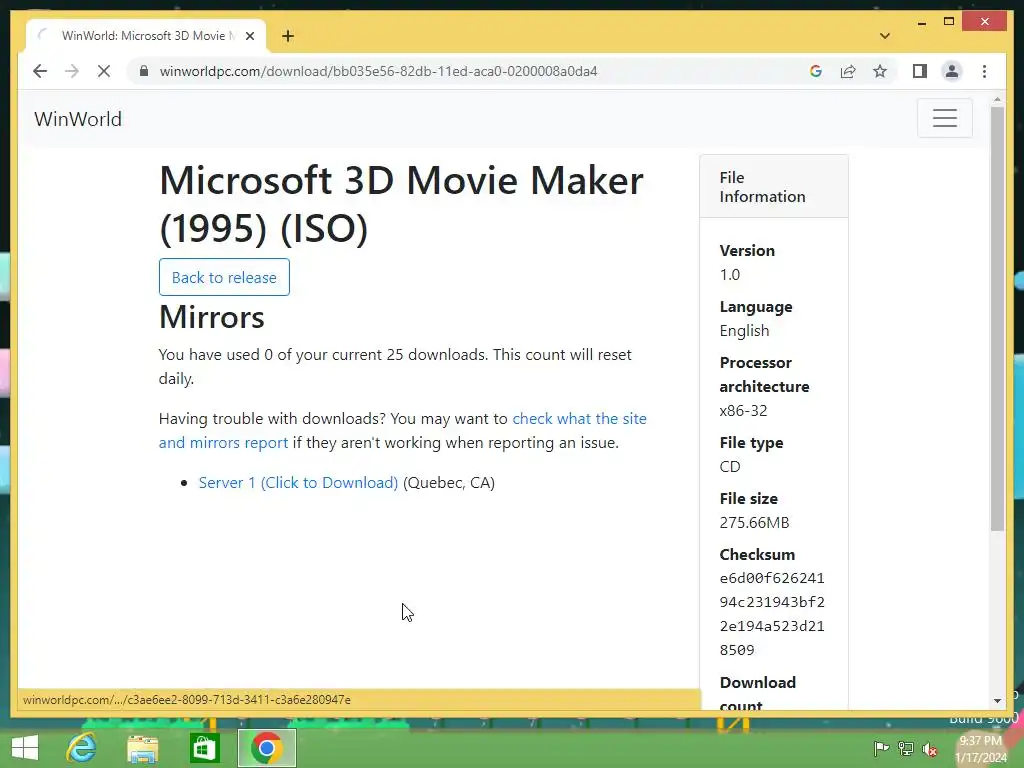This screenshot has height=768, width=1024.
Task: Click the Microsoft 3D Movie Maker heading
Action: coord(402,204)
